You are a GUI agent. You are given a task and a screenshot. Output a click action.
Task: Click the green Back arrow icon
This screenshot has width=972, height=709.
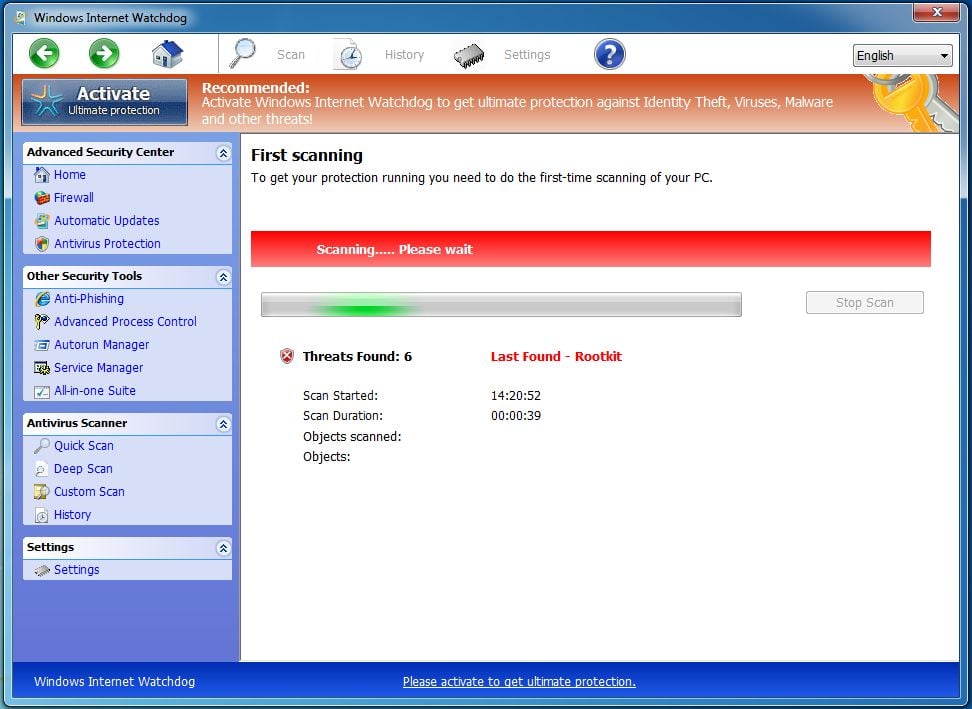click(x=44, y=53)
